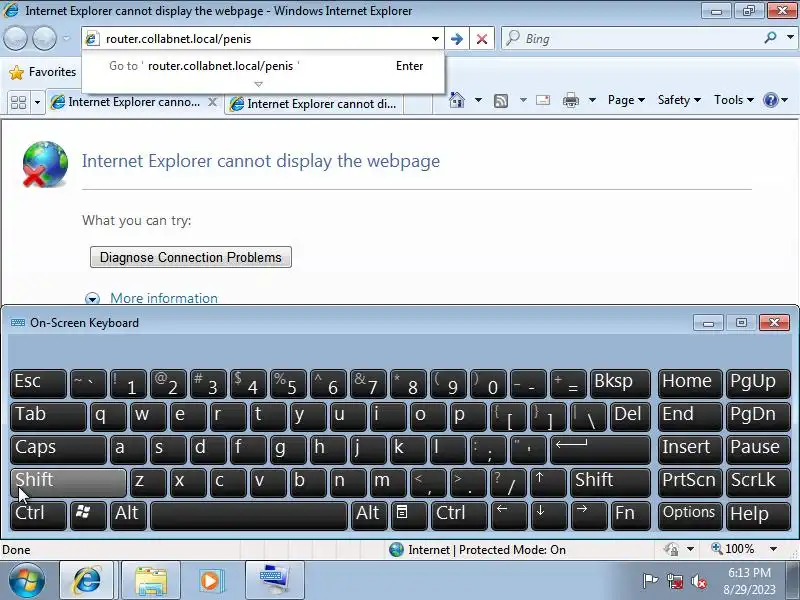Screen dimensions: 800x600
Task: Open the Safety menu
Action: [x=679, y=100]
